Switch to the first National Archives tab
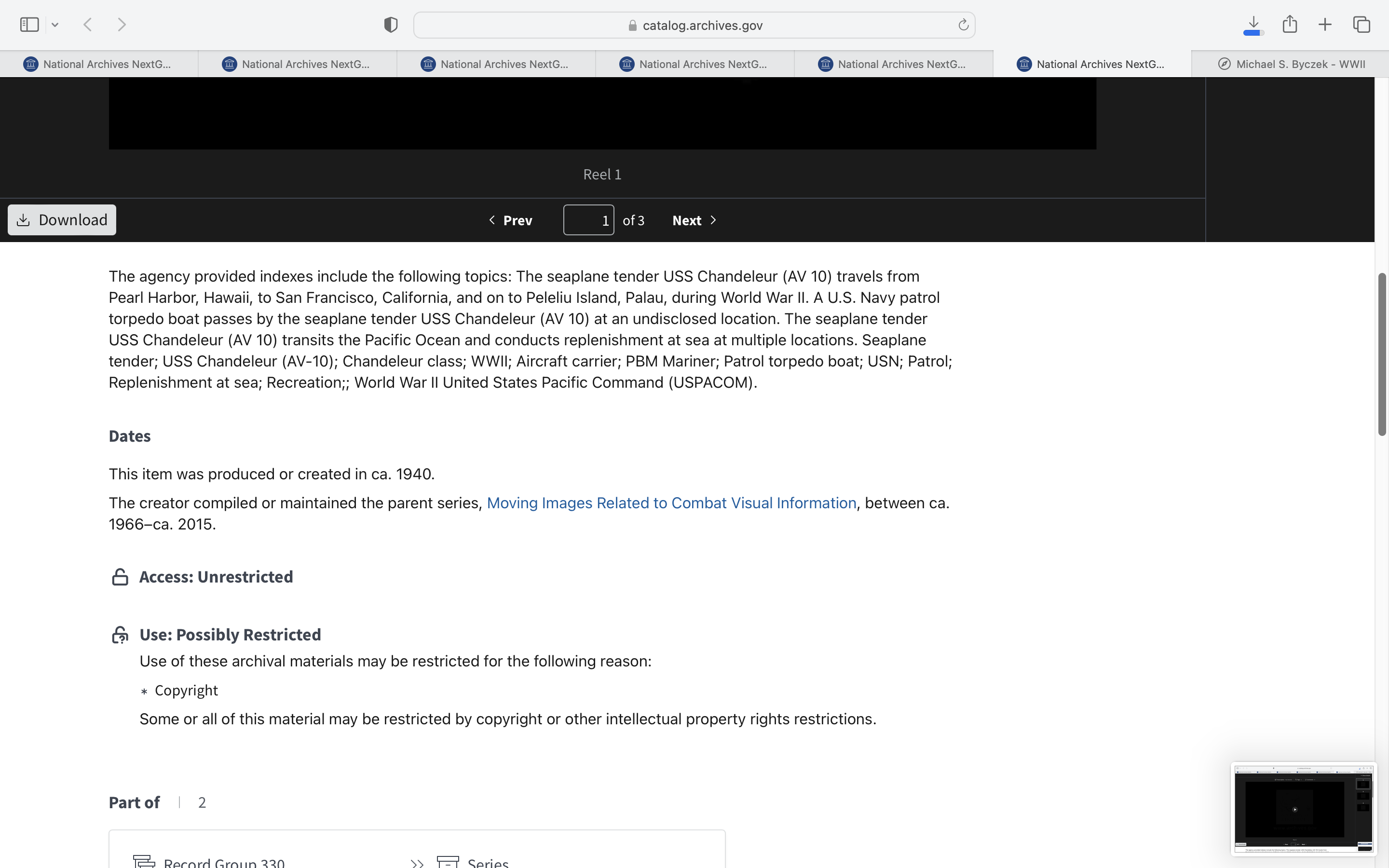Screen dimensions: 1389x868 tap(99, 64)
